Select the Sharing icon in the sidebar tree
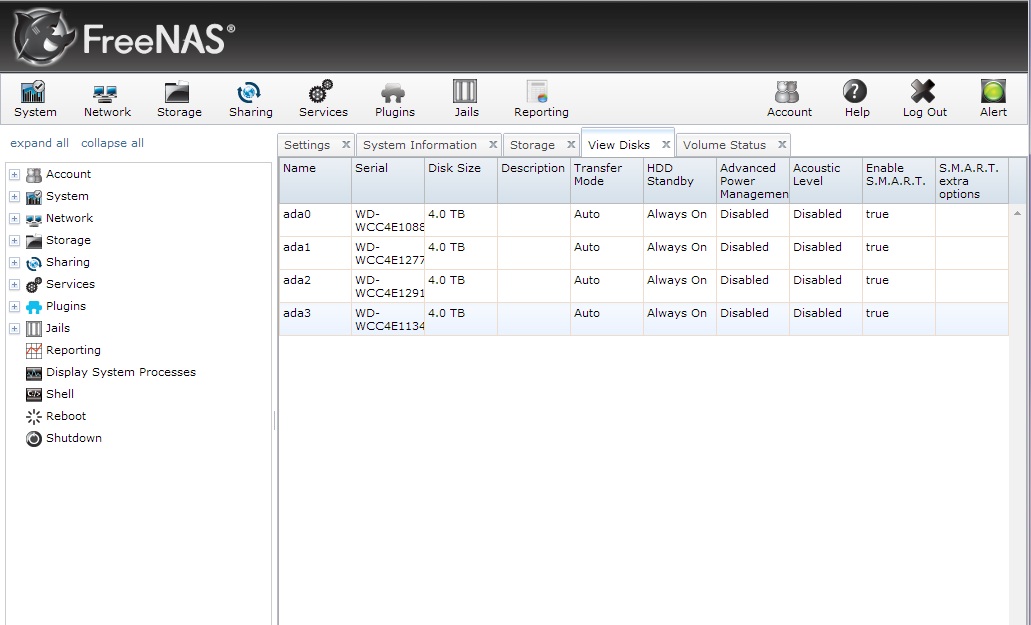1031x625 pixels. [34, 263]
